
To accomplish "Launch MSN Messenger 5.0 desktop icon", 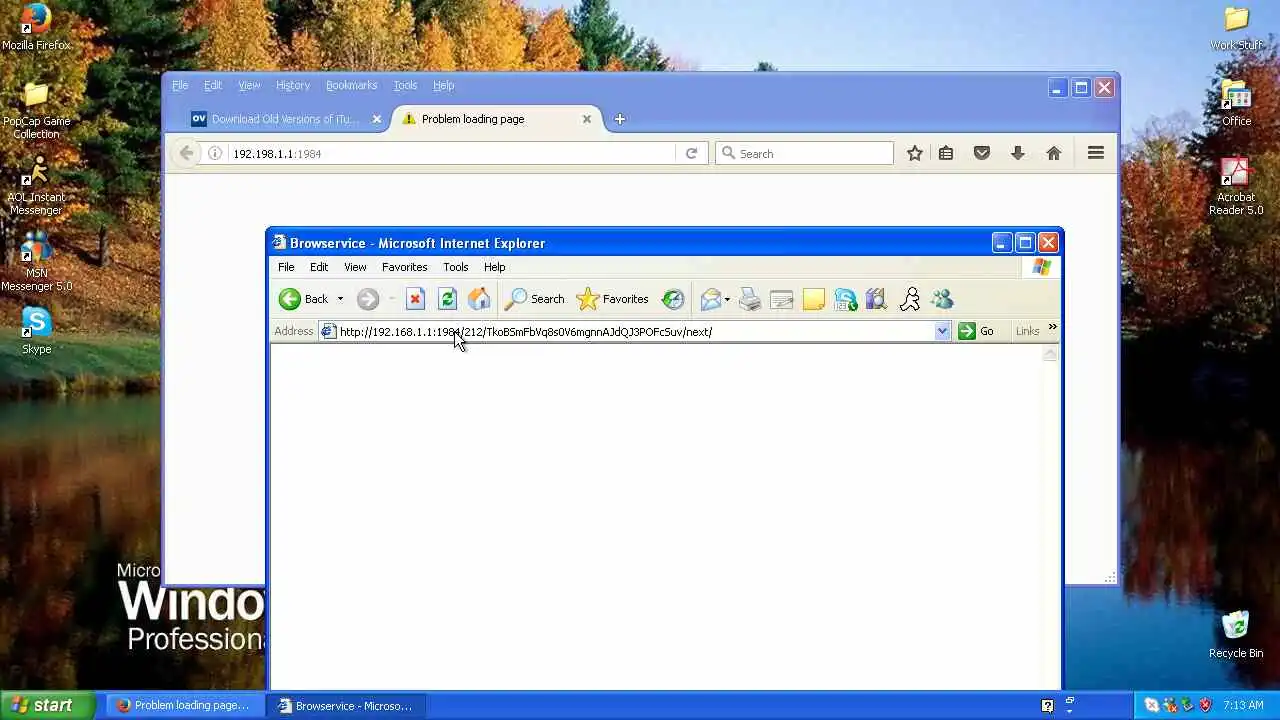I will tap(36, 262).
